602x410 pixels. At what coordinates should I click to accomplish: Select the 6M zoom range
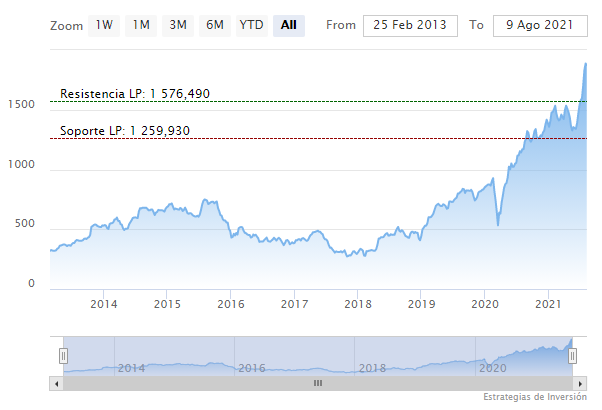click(x=215, y=26)
